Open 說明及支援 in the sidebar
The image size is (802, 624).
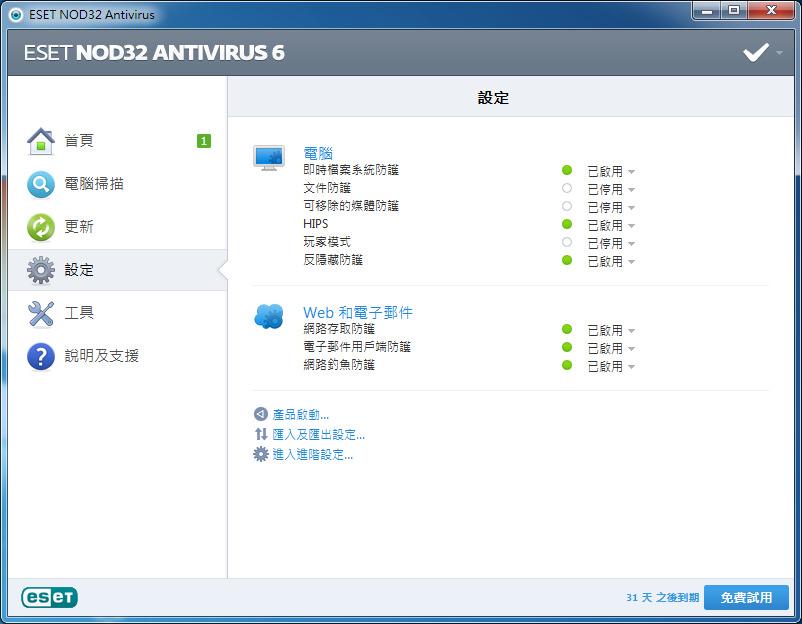click(118, 356)
